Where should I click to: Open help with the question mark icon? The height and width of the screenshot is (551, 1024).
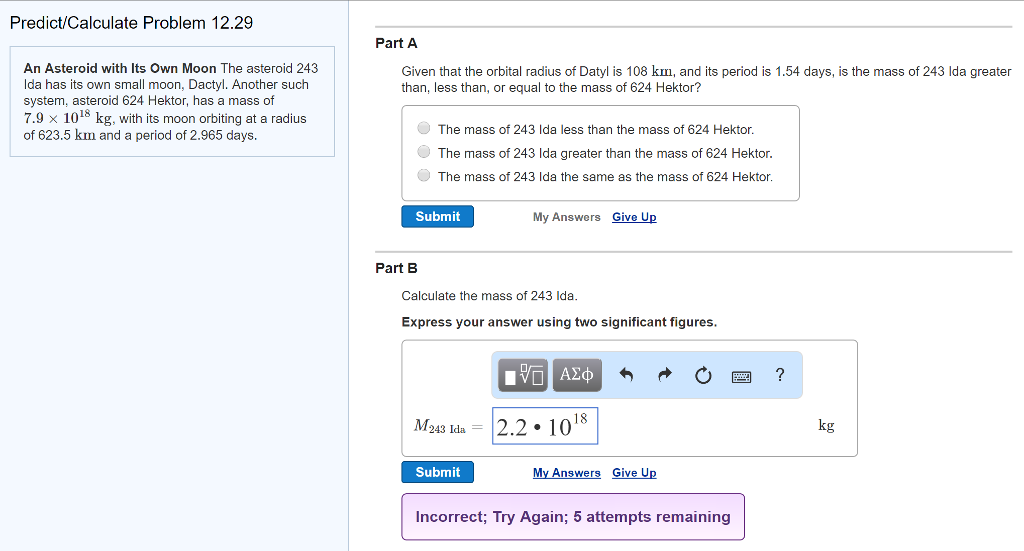(x=780, y=375)
